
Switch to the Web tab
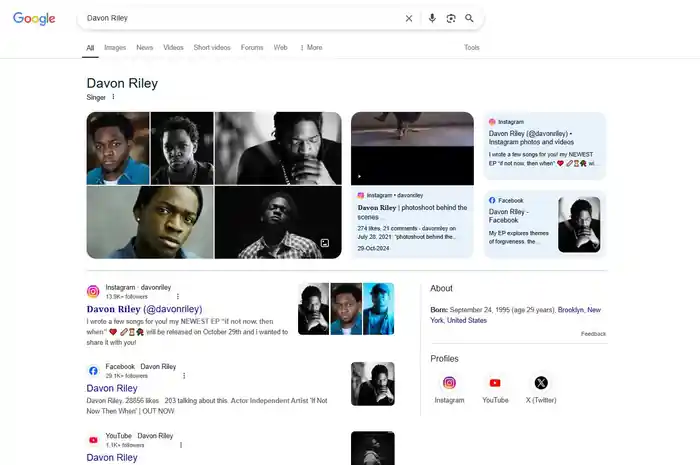point(280,47)
